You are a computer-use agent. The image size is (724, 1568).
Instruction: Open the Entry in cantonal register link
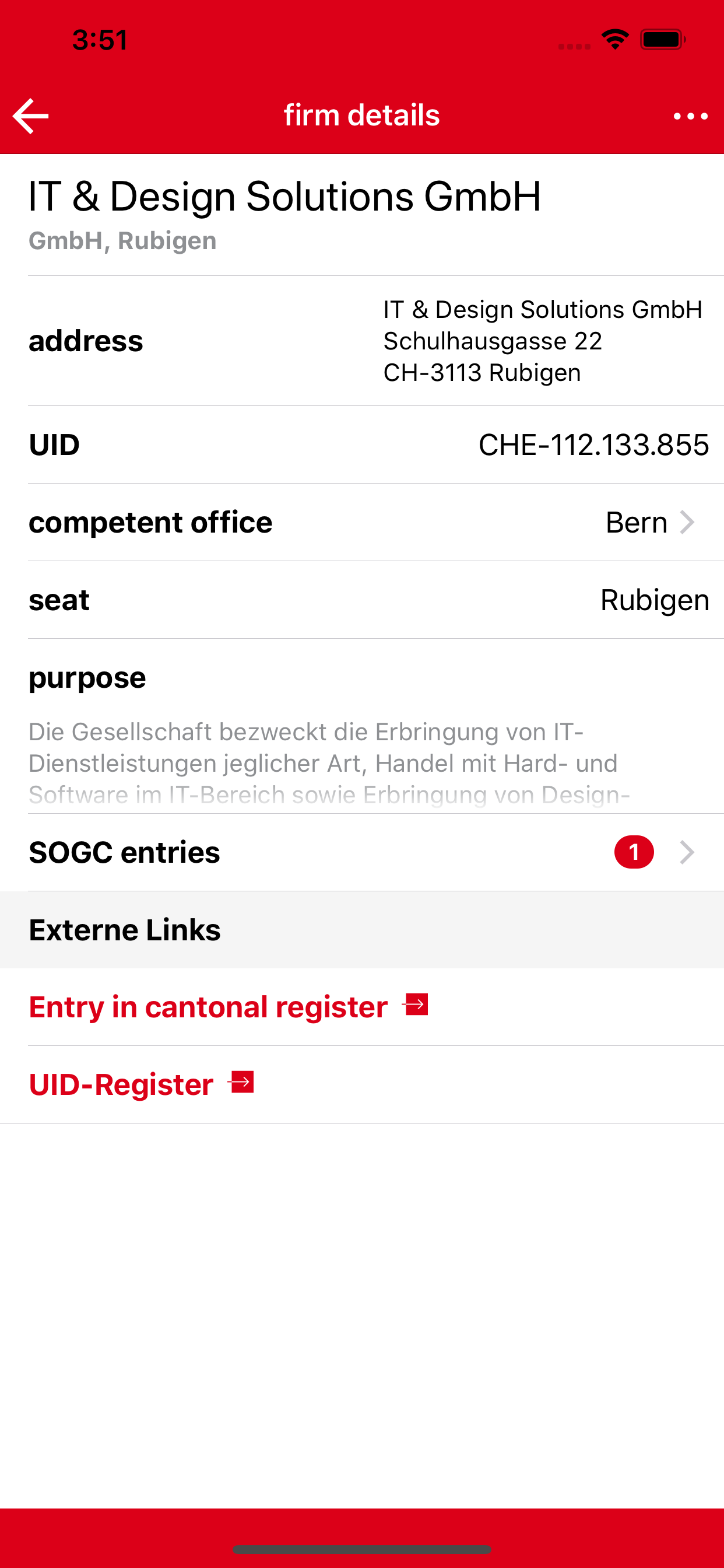point(208,1007)
